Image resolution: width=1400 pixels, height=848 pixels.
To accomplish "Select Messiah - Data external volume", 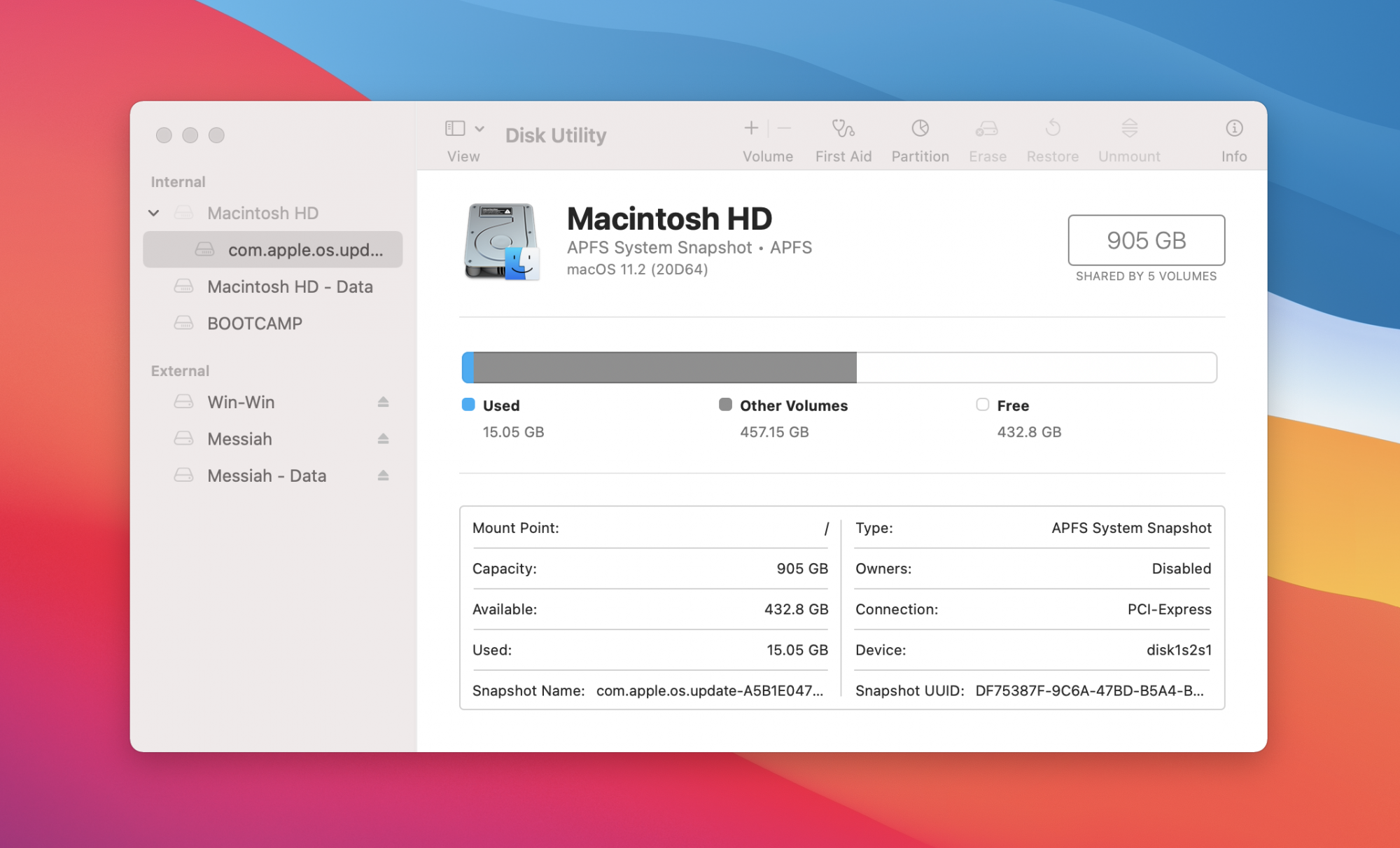I will coord(273,475).
